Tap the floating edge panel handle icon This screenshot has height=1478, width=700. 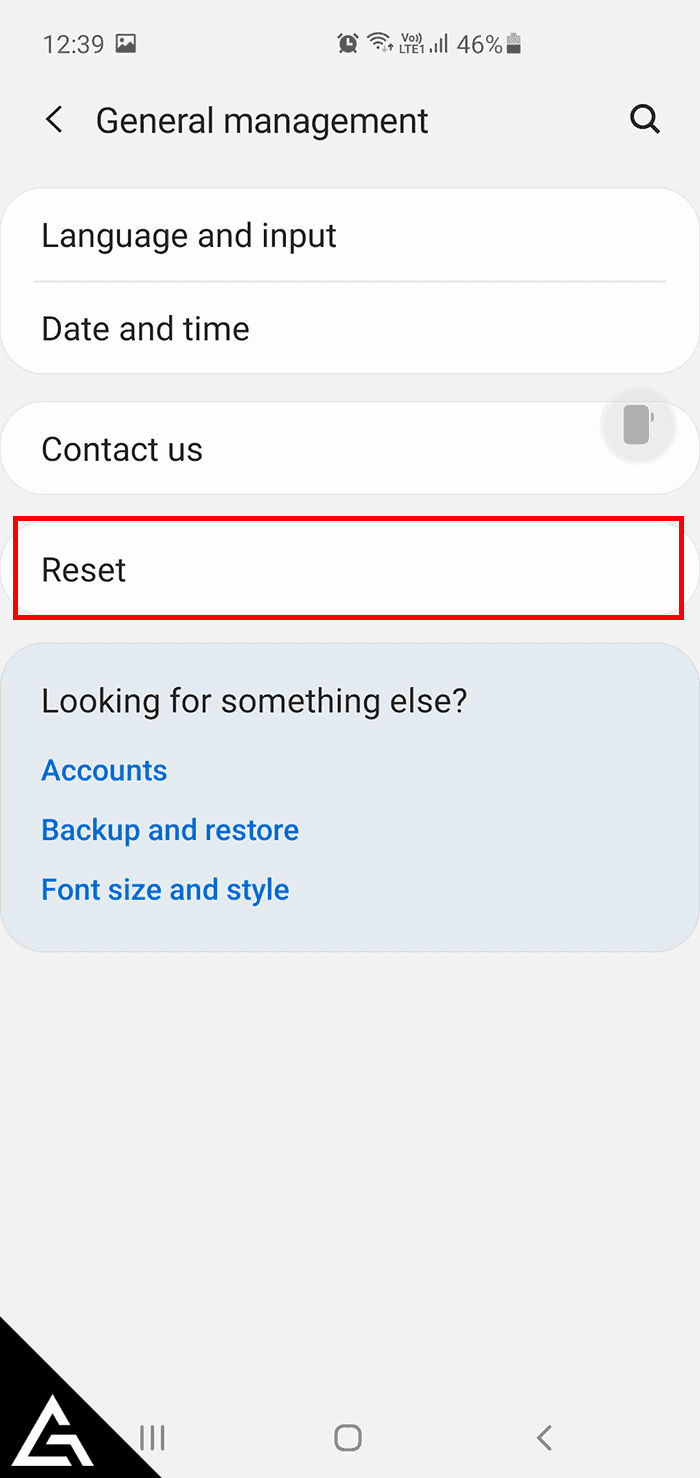coord(638,425)
